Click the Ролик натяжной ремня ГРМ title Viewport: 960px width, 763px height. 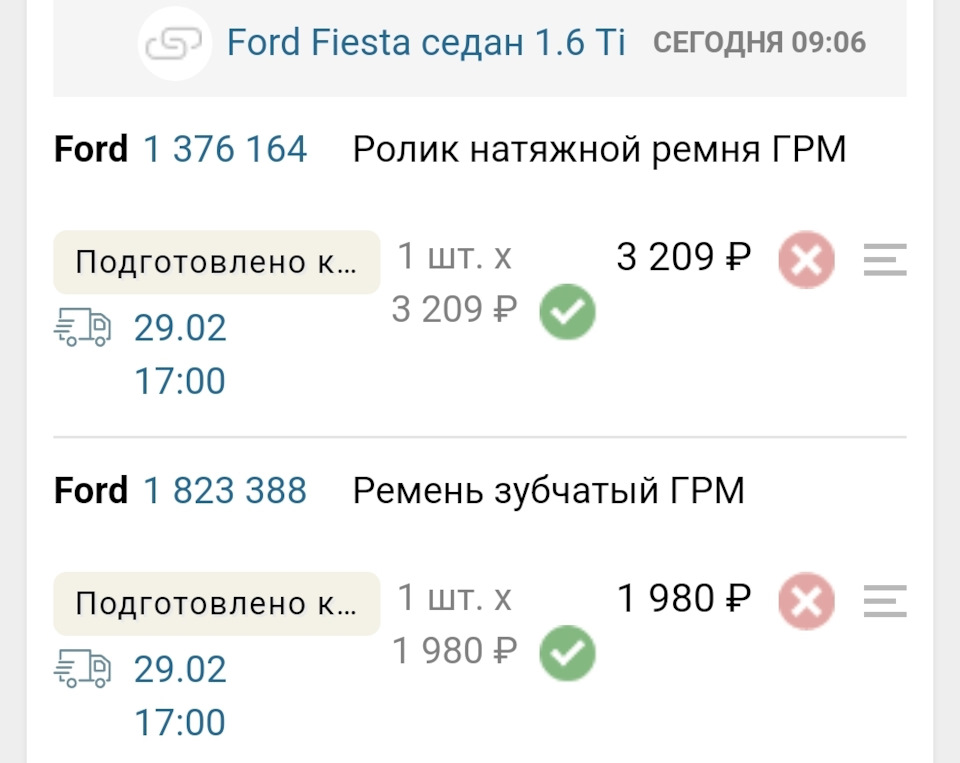coord(599,150)
